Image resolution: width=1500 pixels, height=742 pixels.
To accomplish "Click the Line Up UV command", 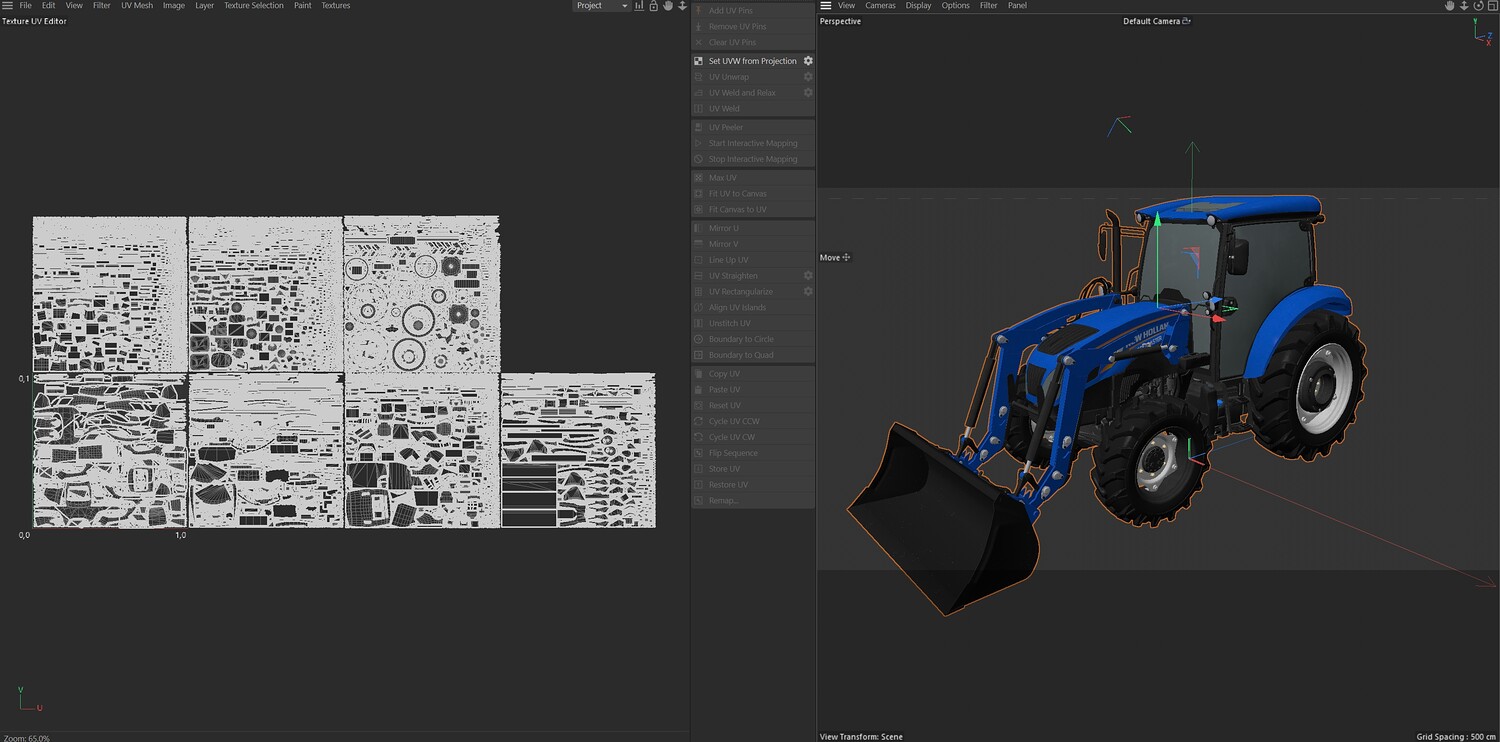I will click(x=753, y=260).
